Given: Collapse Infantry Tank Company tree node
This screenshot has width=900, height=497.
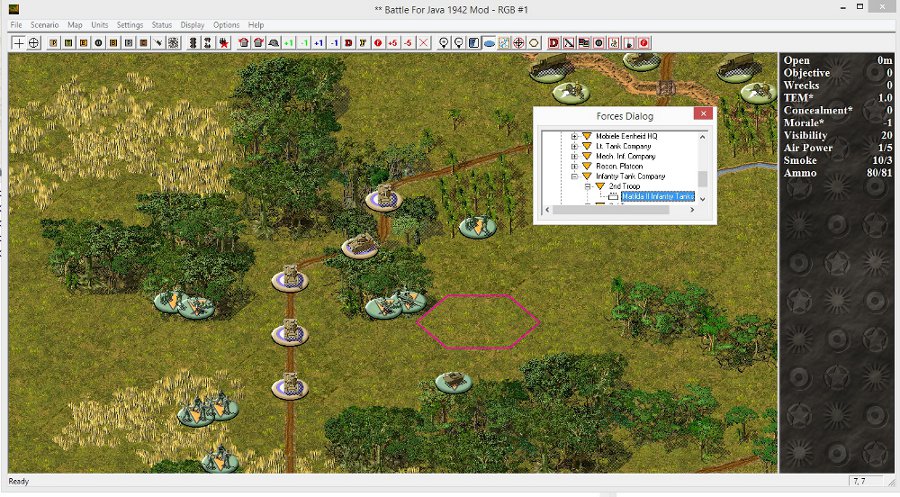Looking at the screenshot, I should 574,176.
